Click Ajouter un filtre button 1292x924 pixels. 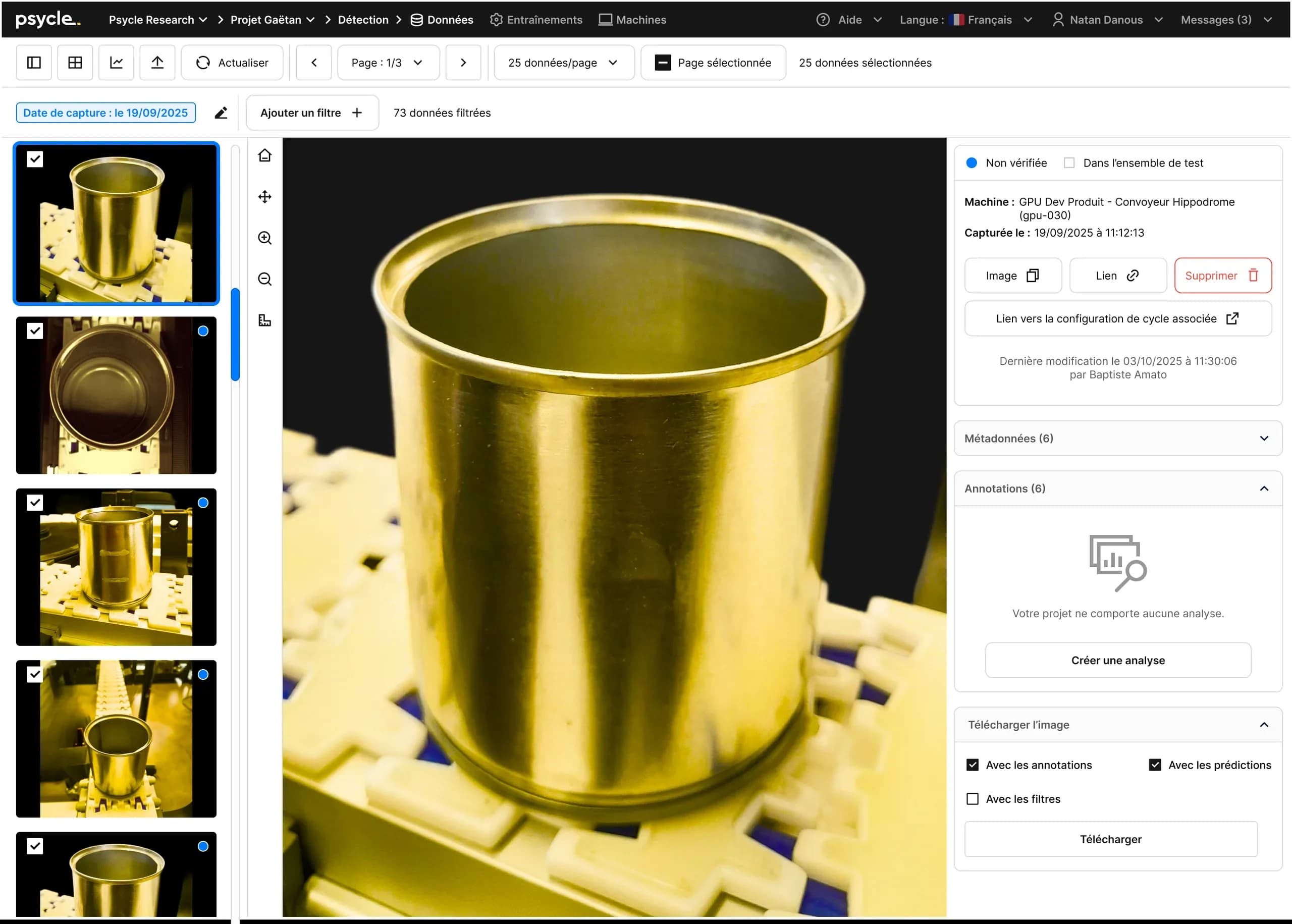coord(312,113)
